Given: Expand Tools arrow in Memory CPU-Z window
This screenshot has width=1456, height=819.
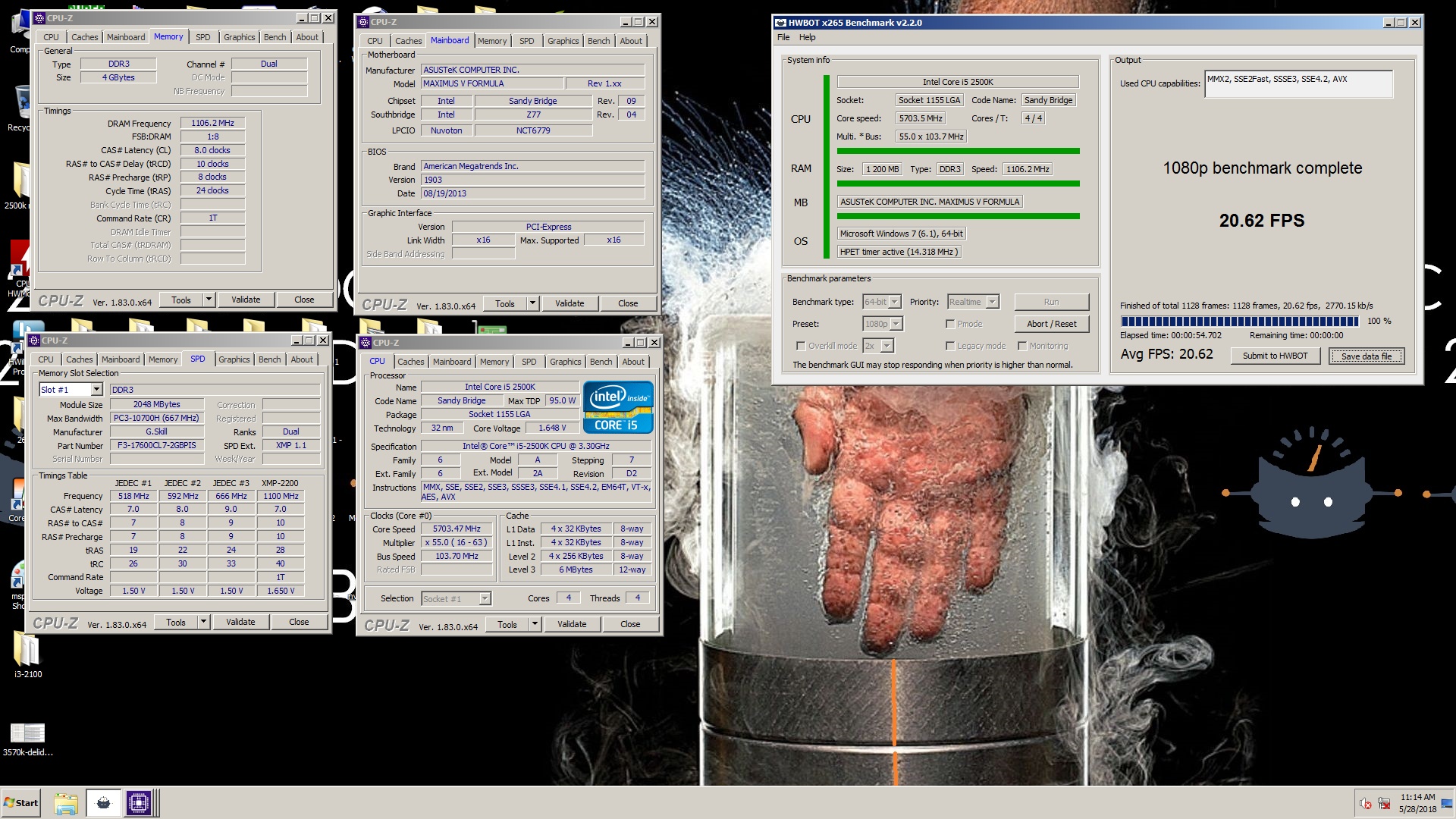Looking at the screenshot, I should point(209,300).
